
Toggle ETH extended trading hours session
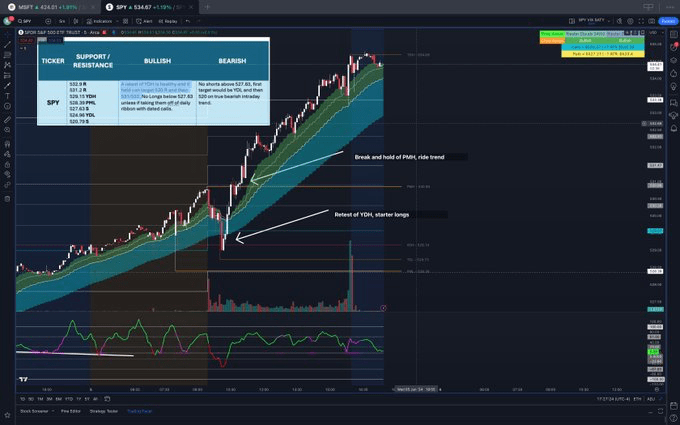636,398
